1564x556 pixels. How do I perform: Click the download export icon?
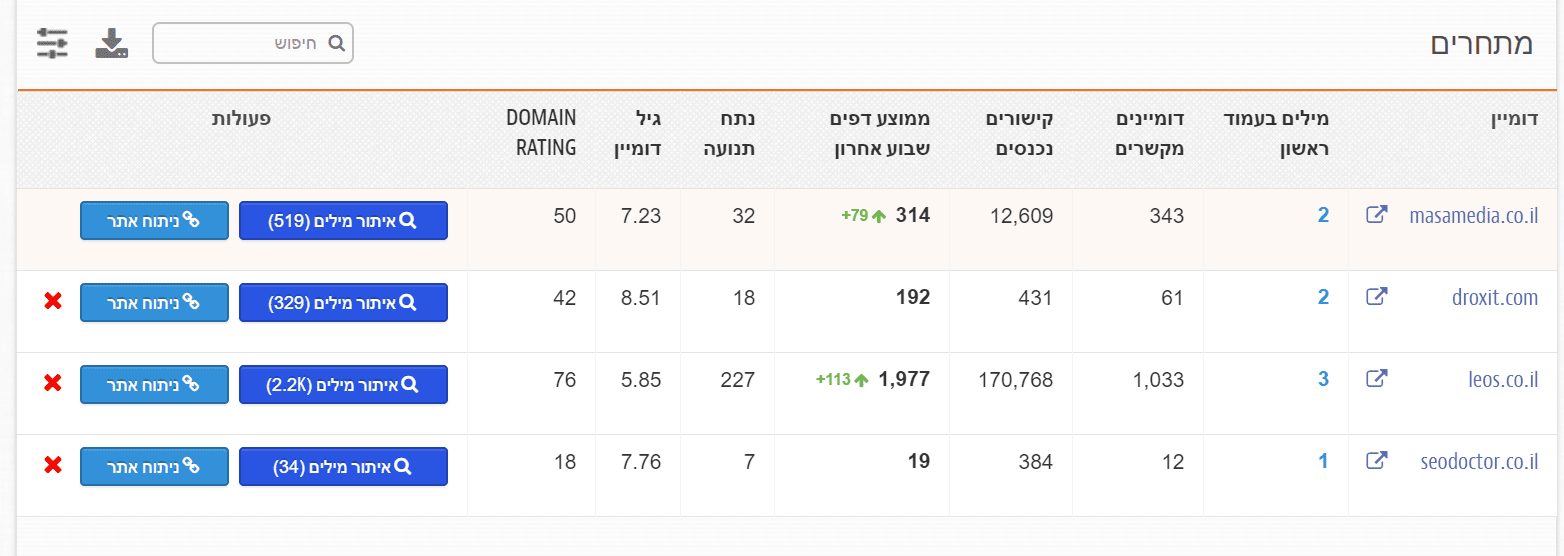tap(112, 43)
